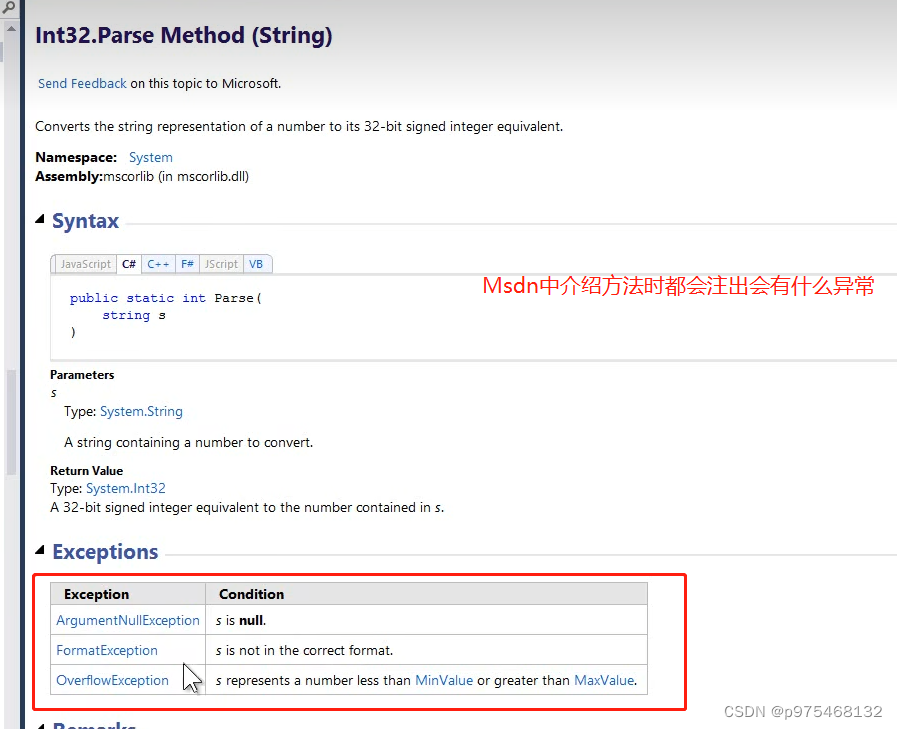Click 'public static int Parse(' code line

click(x=166, y=298)
